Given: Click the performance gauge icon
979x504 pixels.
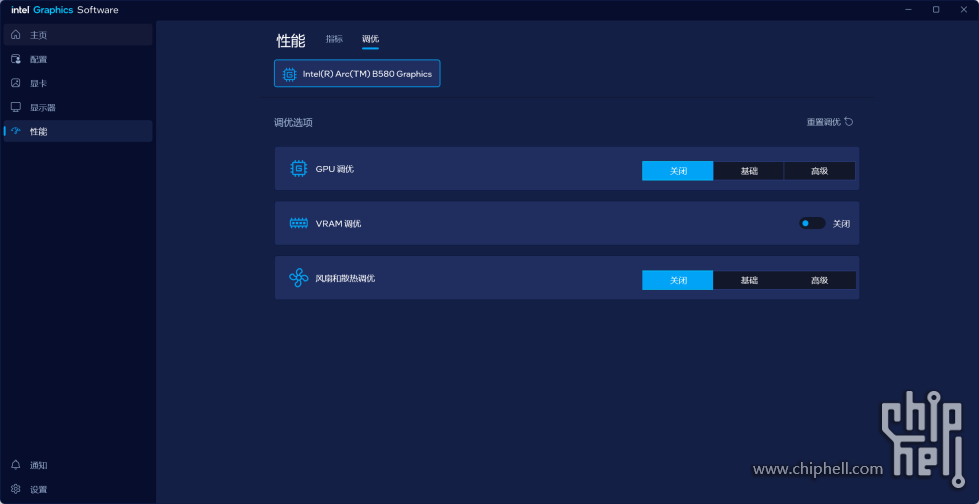Looking at the screenshot, I should coord(16,131).
